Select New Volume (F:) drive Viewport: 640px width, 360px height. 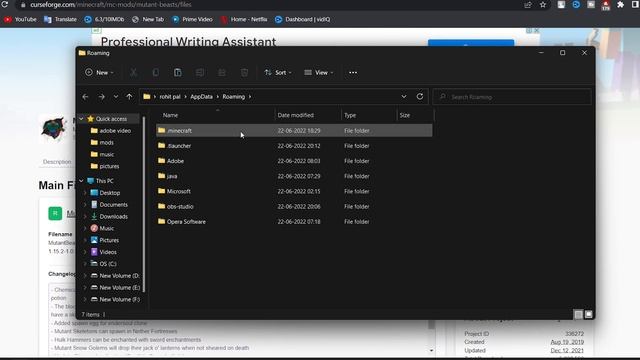point(115,299)
